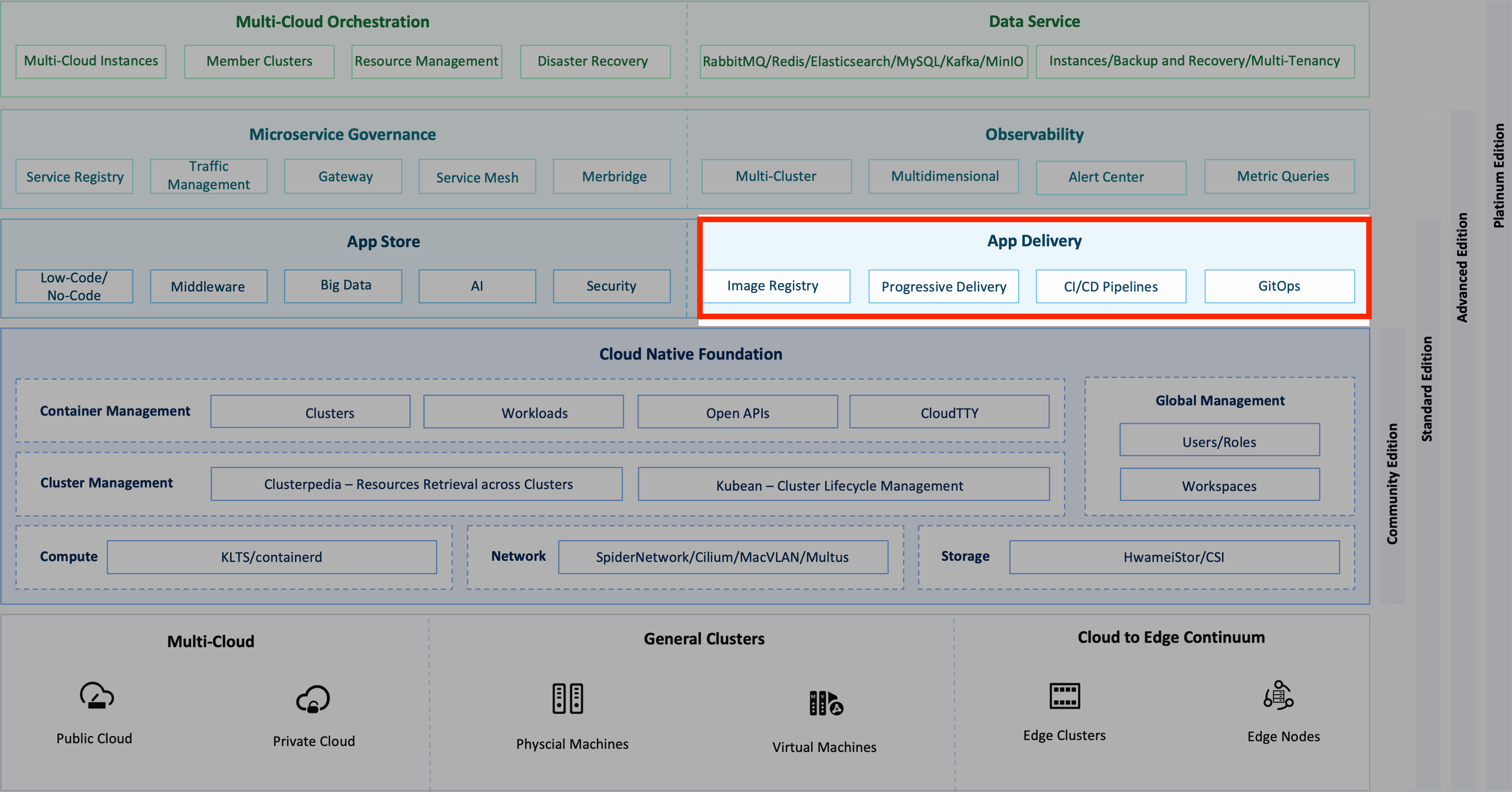Viewport: 1512px width, 792px height.
Task: Select the Traffic Management box
Action: point(209,177)
